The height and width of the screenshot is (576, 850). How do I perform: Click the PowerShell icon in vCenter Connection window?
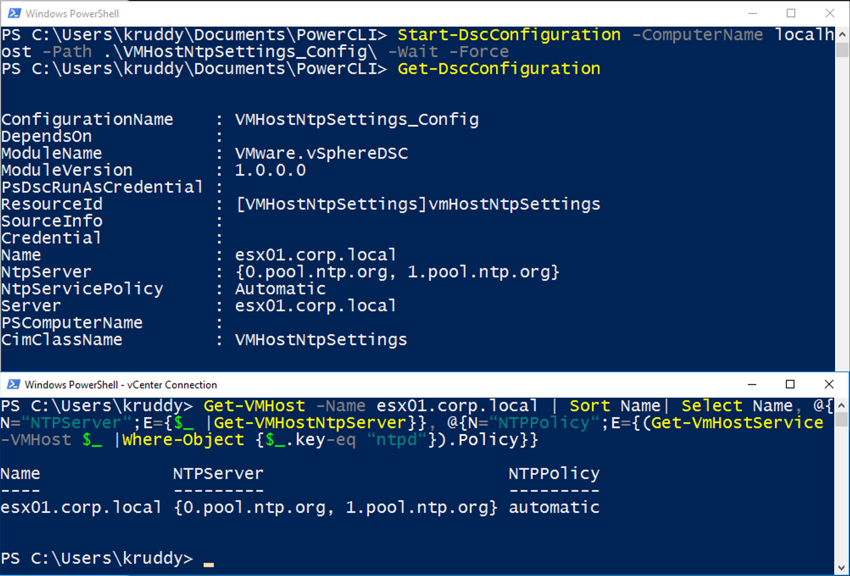pyautogui.click(x=14, y=385)
